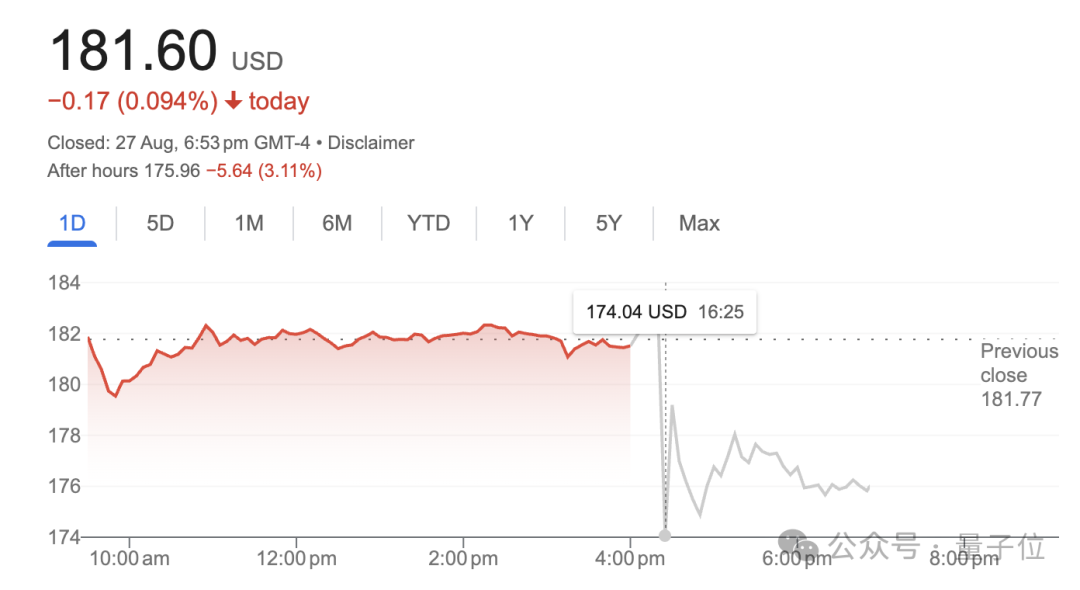View the 5Y chart range

pos(609,223)
